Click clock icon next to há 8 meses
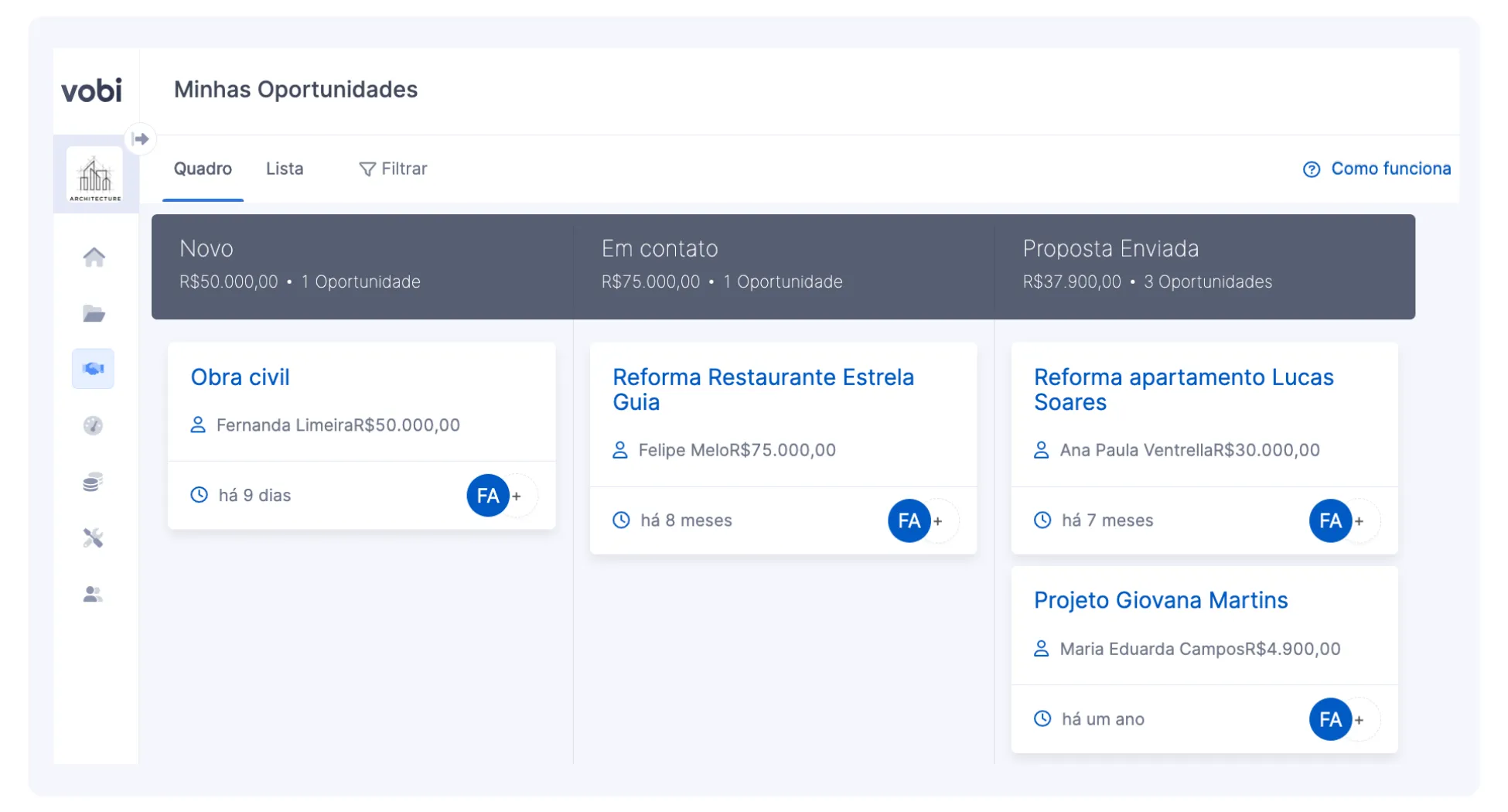The image size is (1508, 812). pyautogui.click(x=622, y=520)
